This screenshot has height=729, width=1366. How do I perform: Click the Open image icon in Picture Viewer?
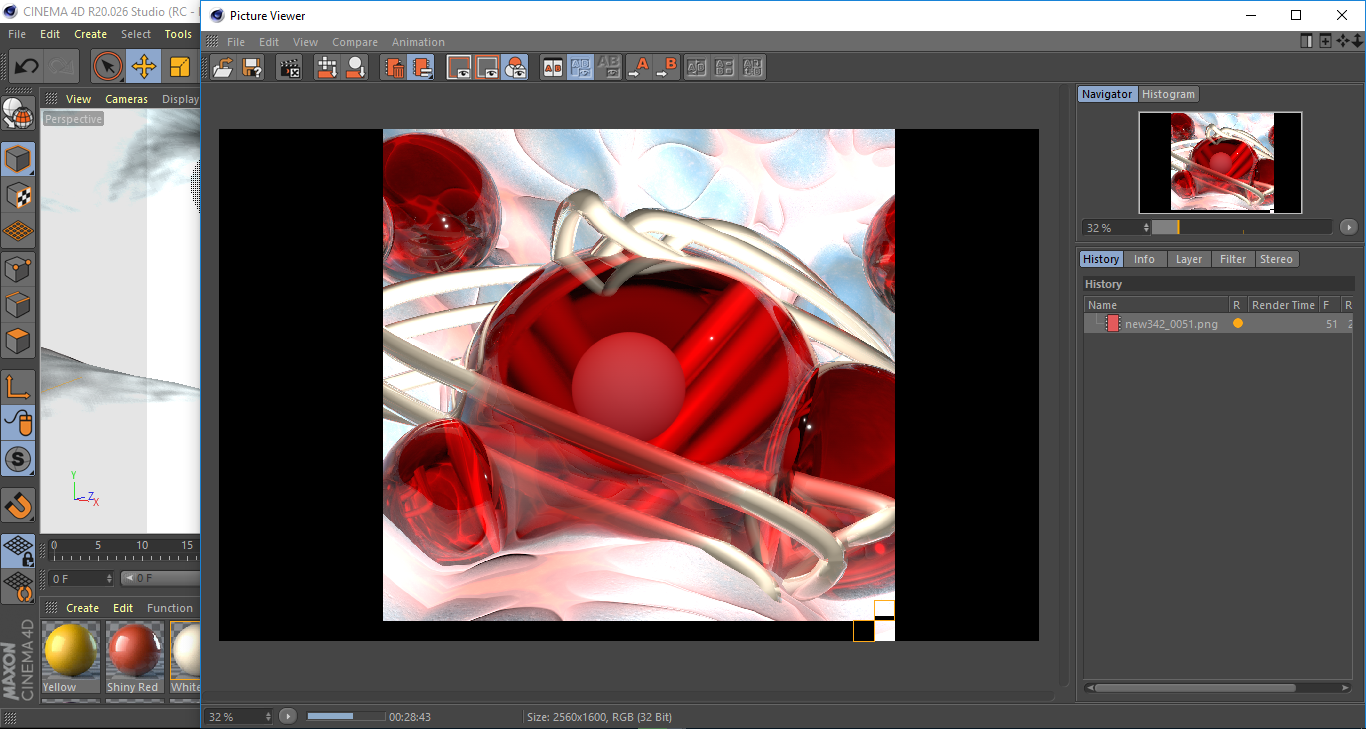click(x=223, y=67)
